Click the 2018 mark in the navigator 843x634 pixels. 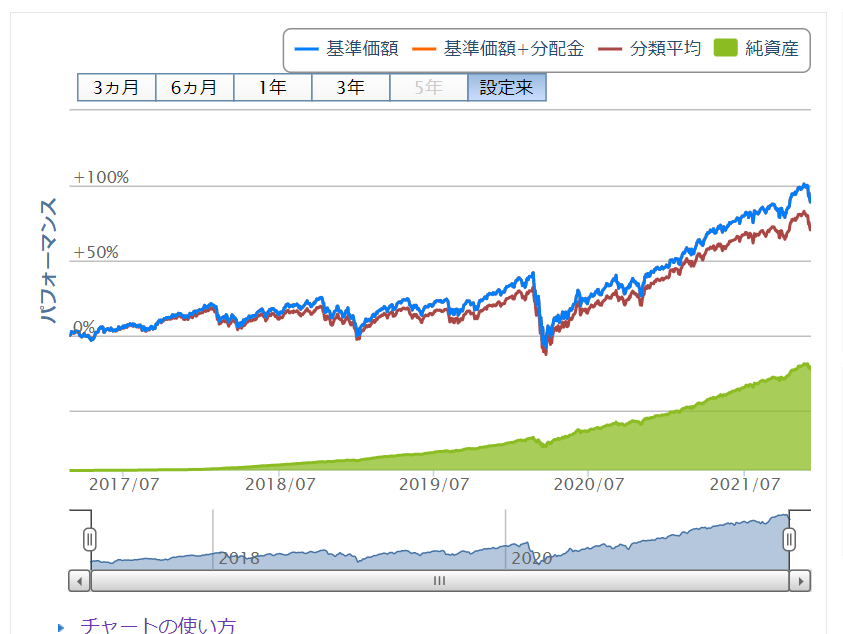pos(238,558)
